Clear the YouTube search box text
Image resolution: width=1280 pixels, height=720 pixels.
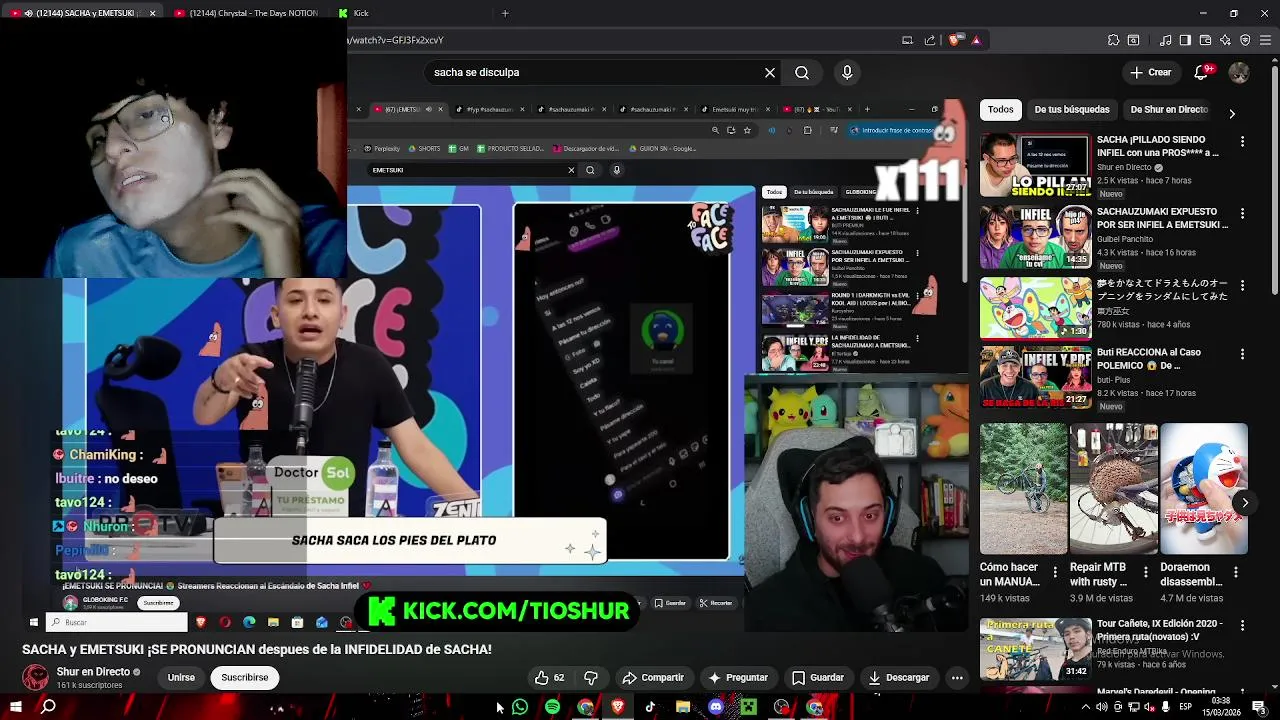point(770,72)
